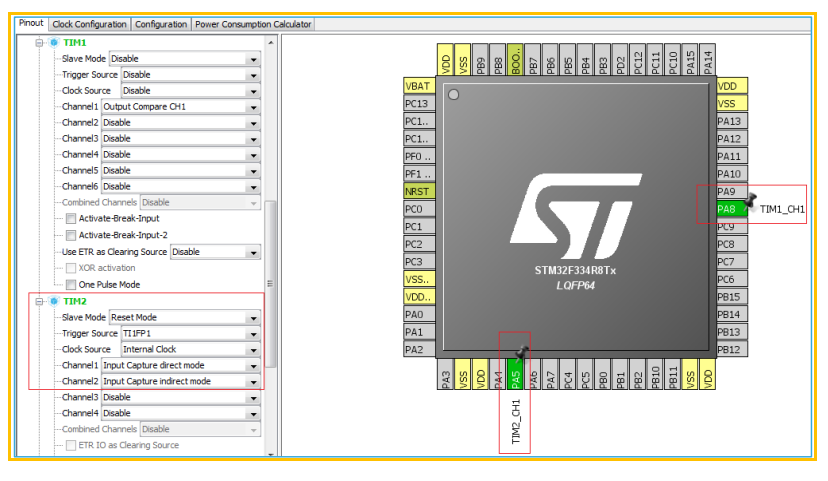The height and width of the screenshot is (481, 828).
Task: Click the PC1 pin on chip
Action: (419, 227)
